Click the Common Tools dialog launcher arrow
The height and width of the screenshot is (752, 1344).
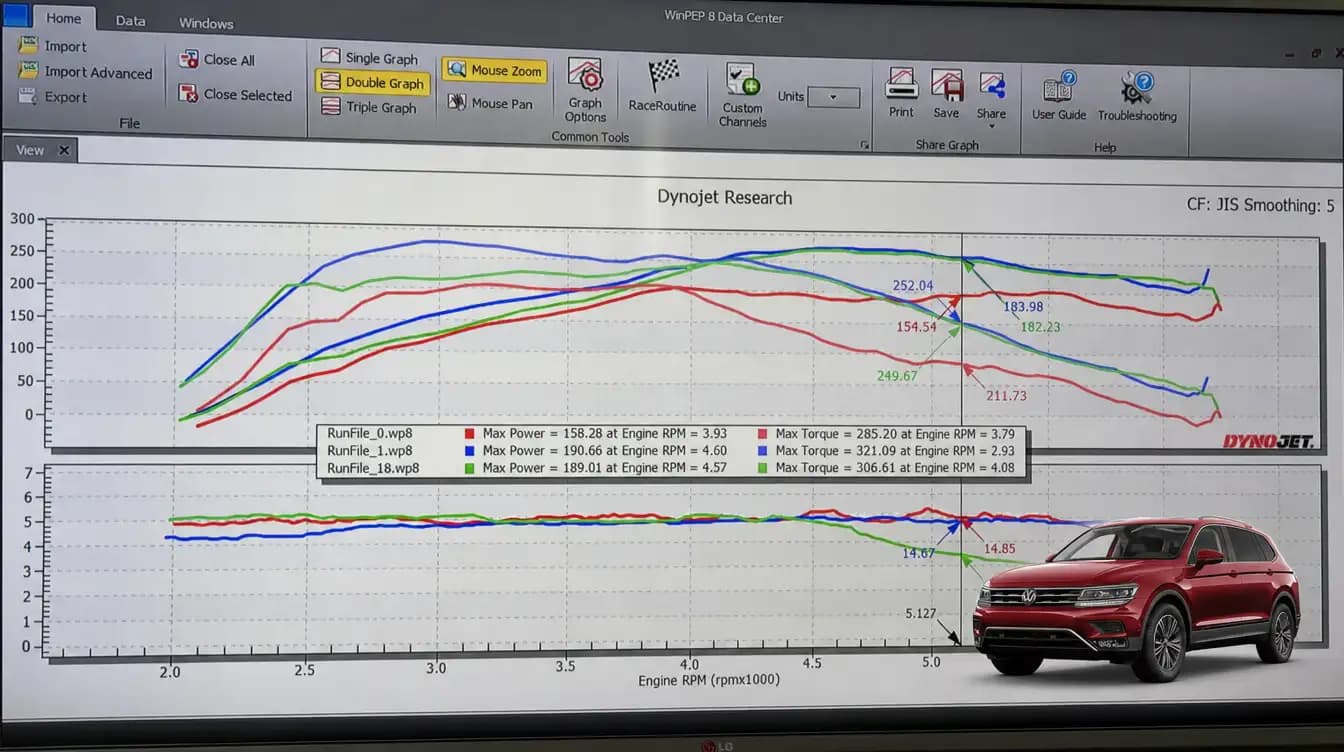[x=864, y=145]
